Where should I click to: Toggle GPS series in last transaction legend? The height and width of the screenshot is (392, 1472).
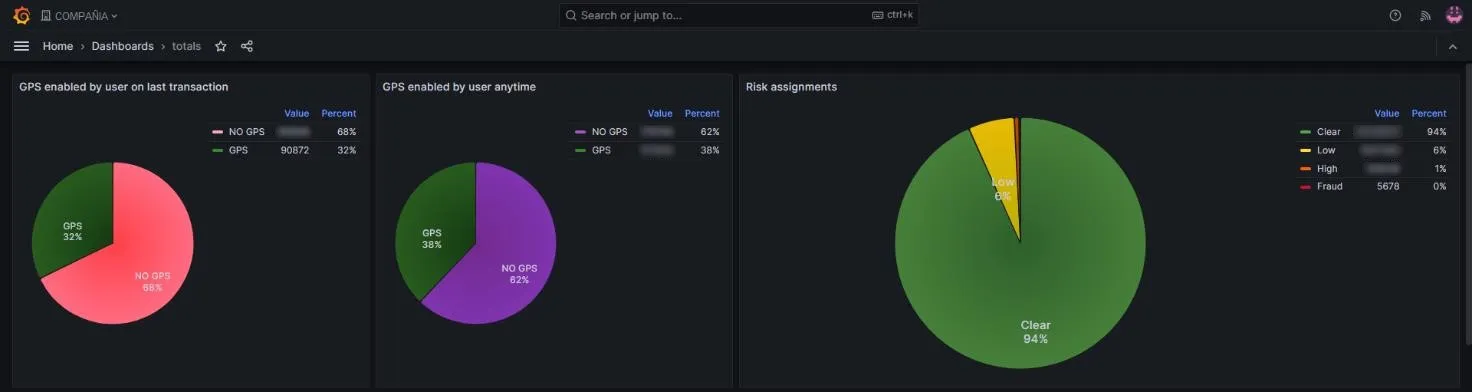pos(238,150)
